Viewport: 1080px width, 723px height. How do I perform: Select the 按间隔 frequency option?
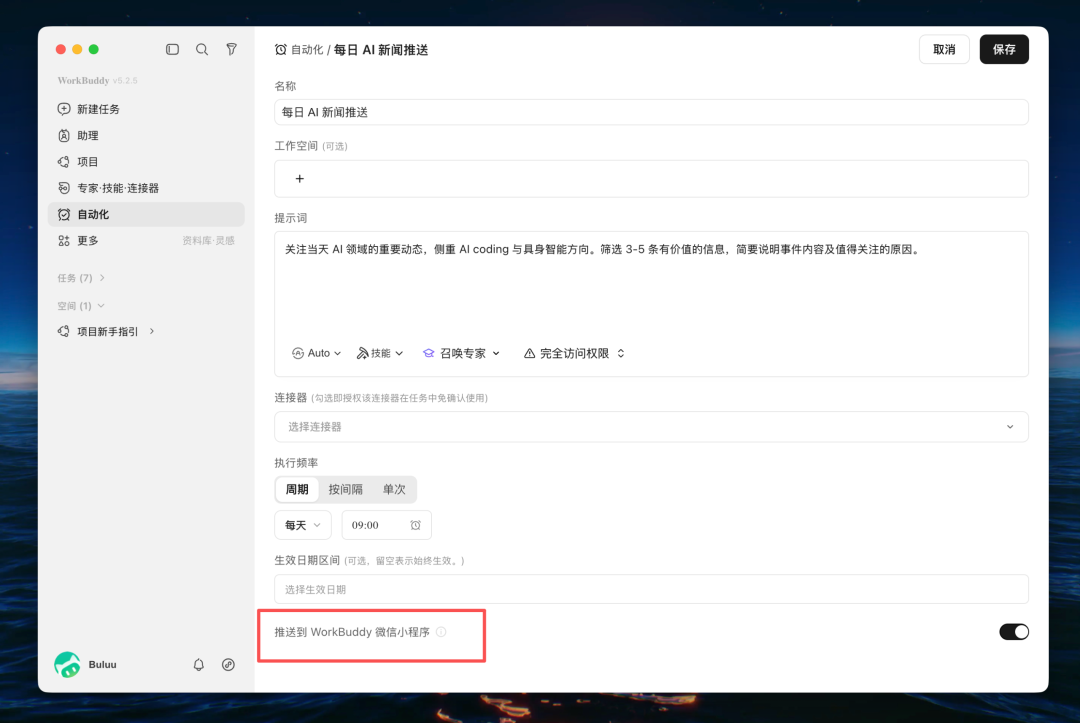click(345, 489)
